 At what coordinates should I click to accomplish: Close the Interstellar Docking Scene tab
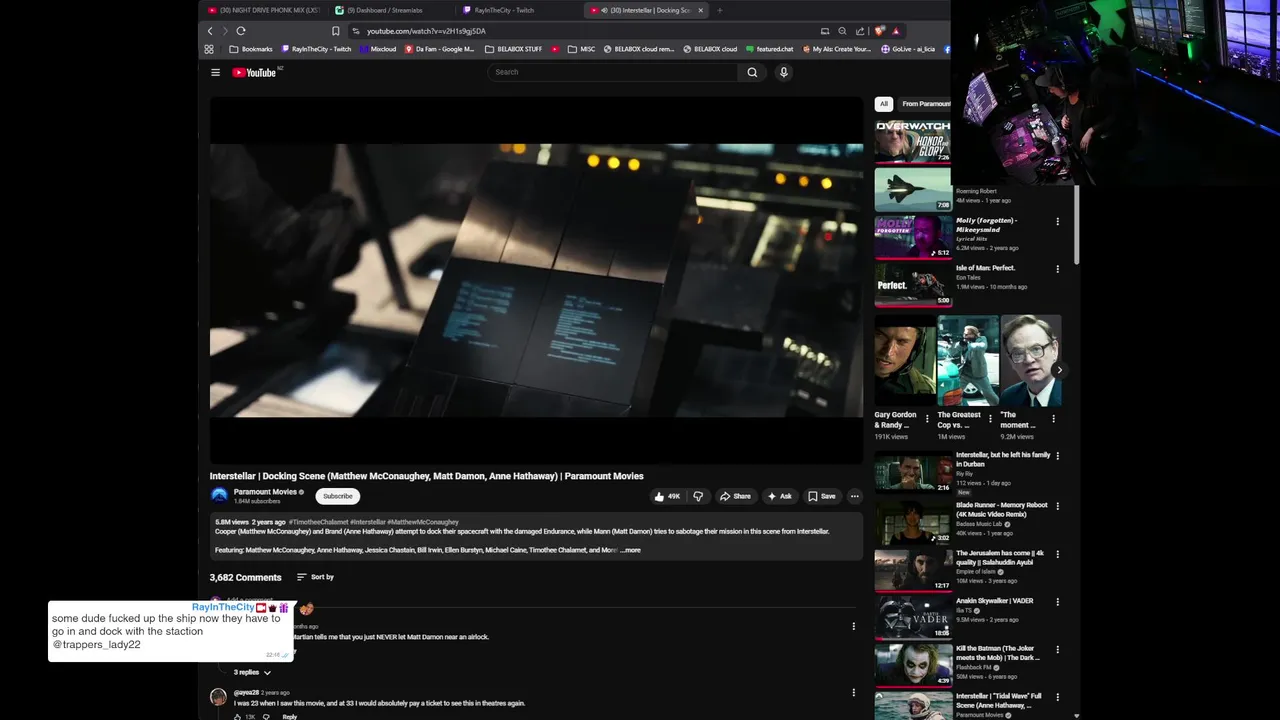tap(700, 10)
